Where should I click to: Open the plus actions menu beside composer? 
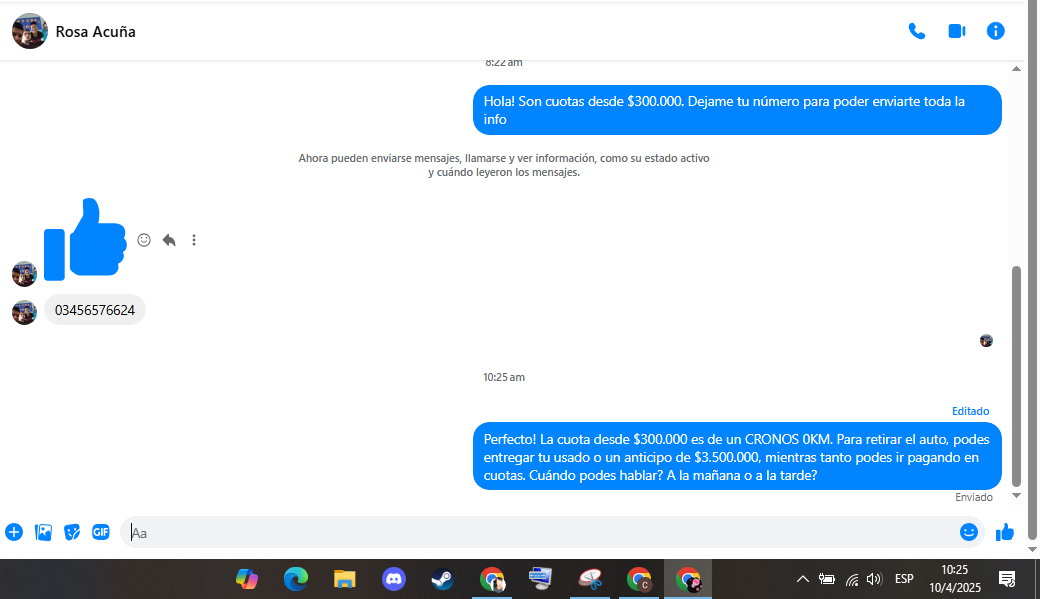click(14, 532)
